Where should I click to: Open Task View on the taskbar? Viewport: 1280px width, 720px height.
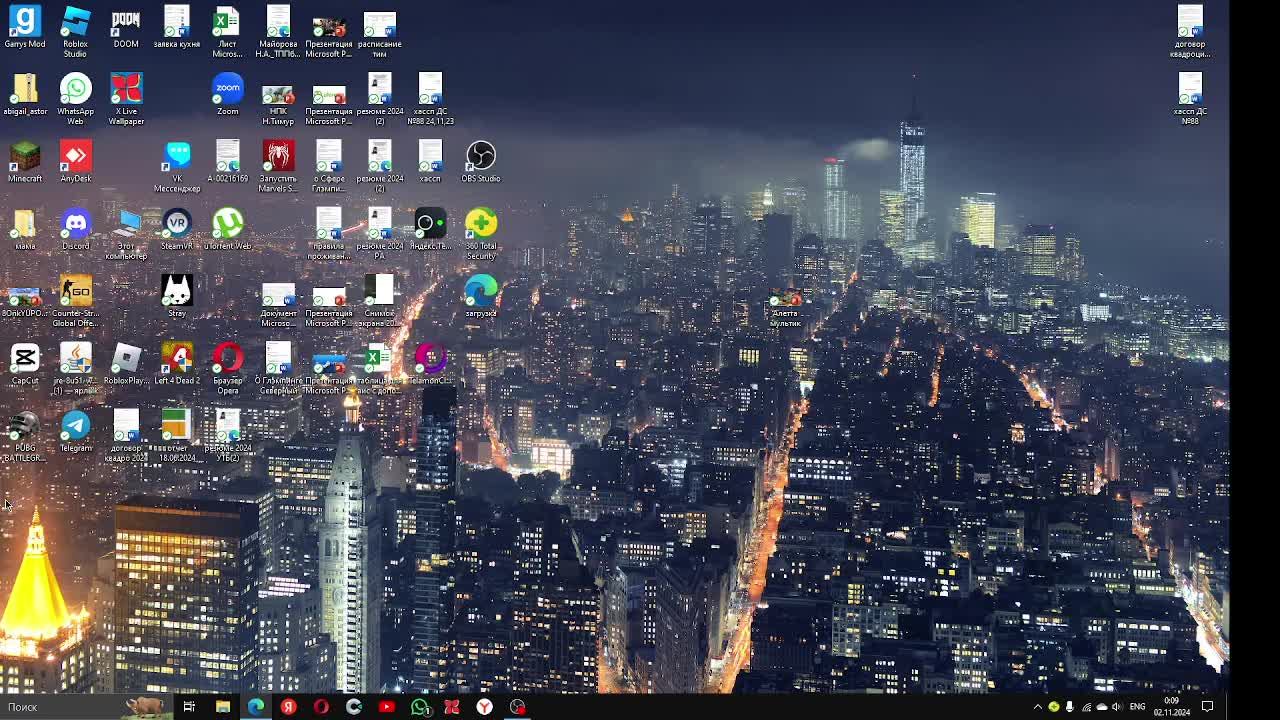[189, 707]
